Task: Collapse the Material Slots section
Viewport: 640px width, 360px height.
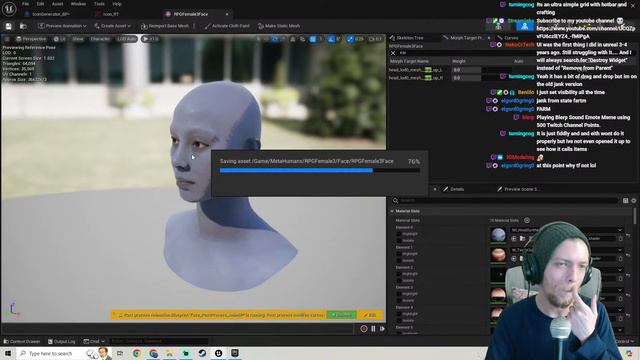Action: click(x=392, y=211)
